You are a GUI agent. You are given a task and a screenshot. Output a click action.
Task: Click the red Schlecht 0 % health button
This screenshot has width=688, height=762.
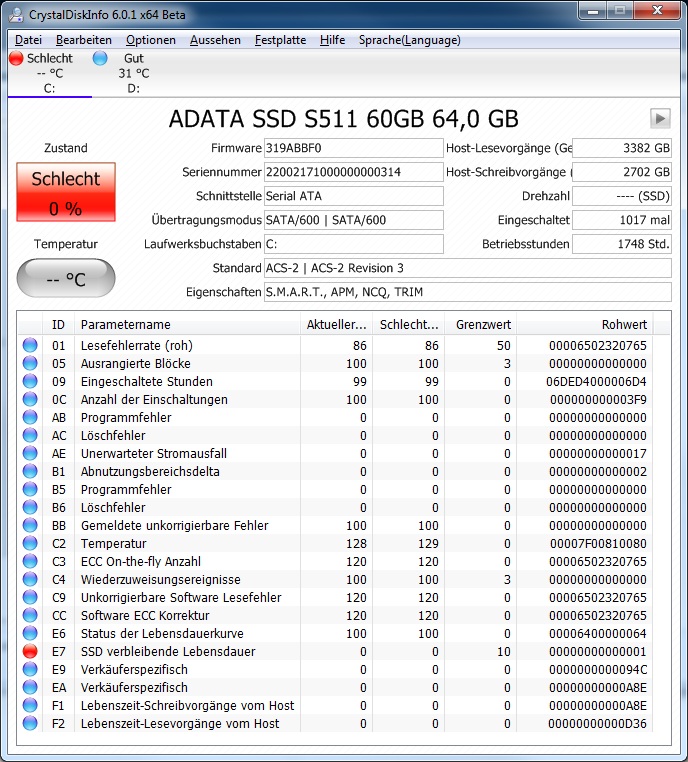click(66, 192)
